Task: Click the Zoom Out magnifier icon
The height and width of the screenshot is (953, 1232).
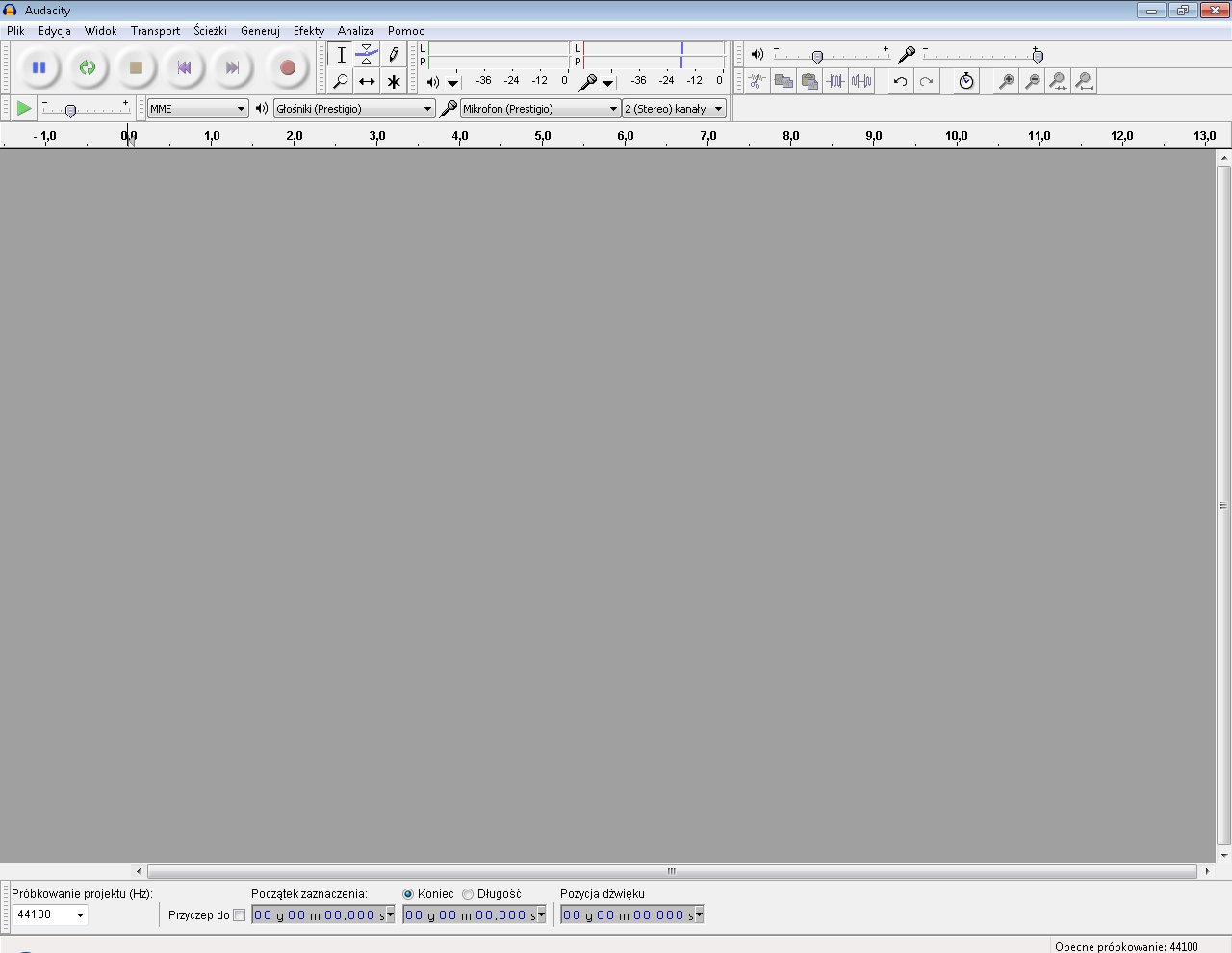Action: click(x=1032, y=82)
